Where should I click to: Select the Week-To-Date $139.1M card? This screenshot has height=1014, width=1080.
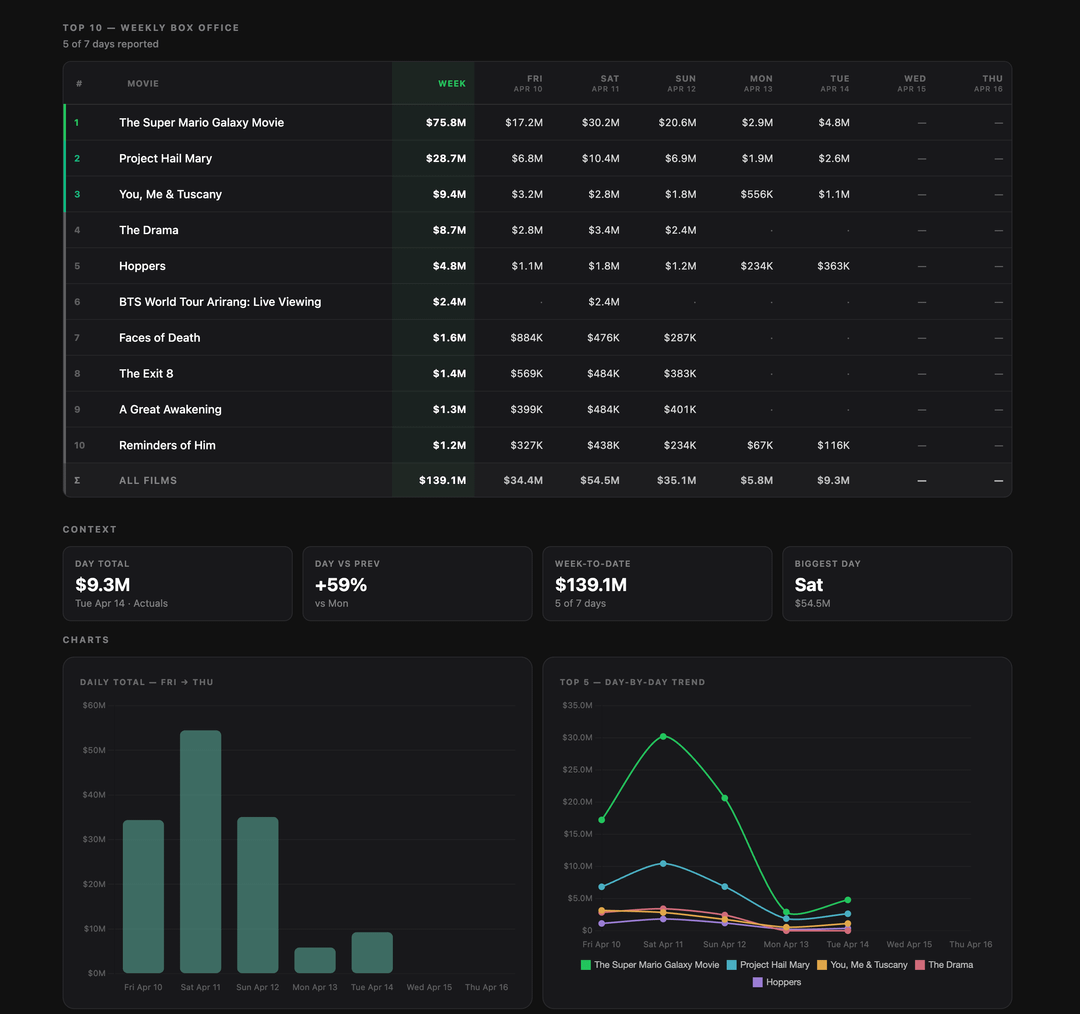pyautogui.click(x=657, y=584)
